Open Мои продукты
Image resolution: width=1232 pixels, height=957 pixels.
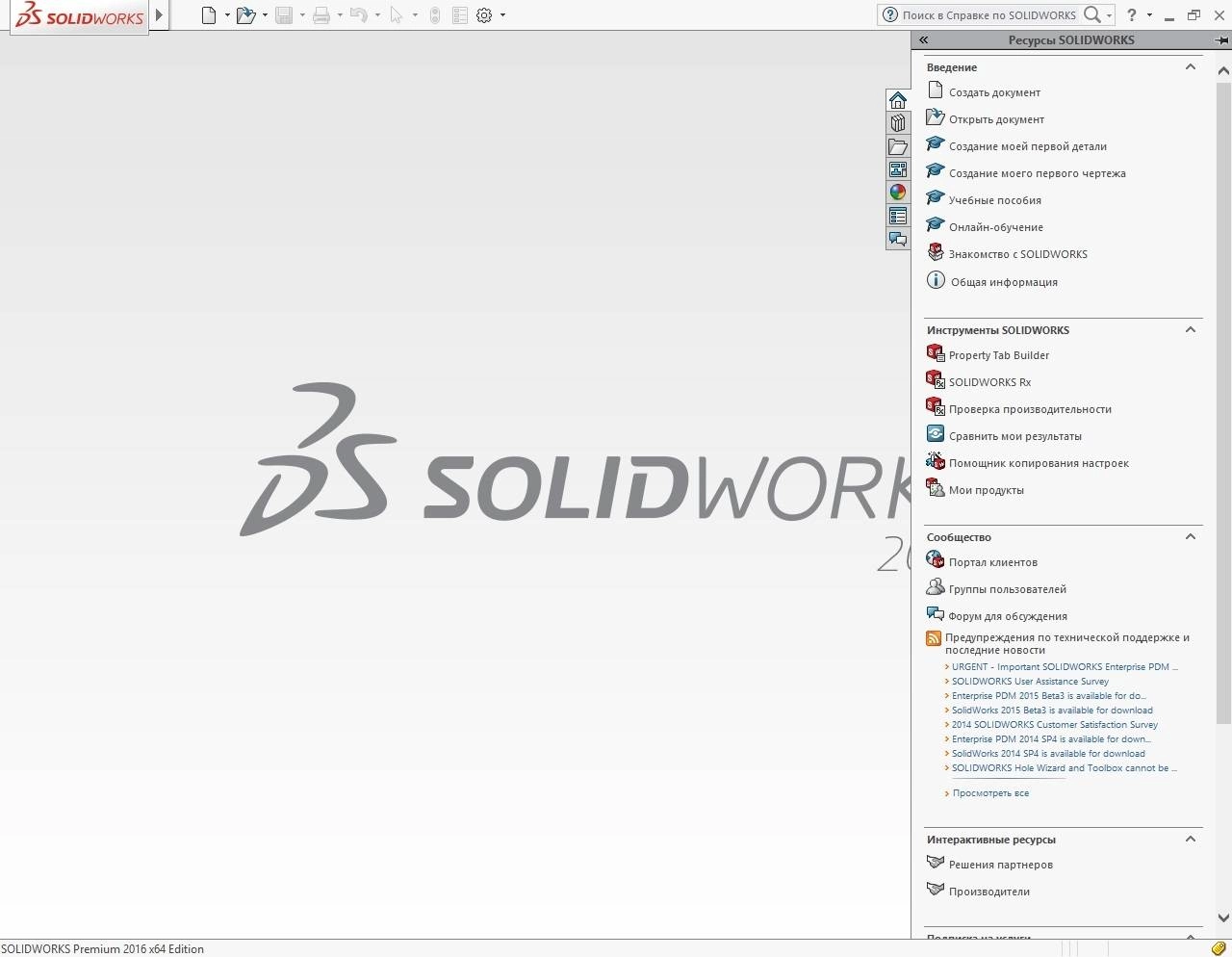[987, 490]
